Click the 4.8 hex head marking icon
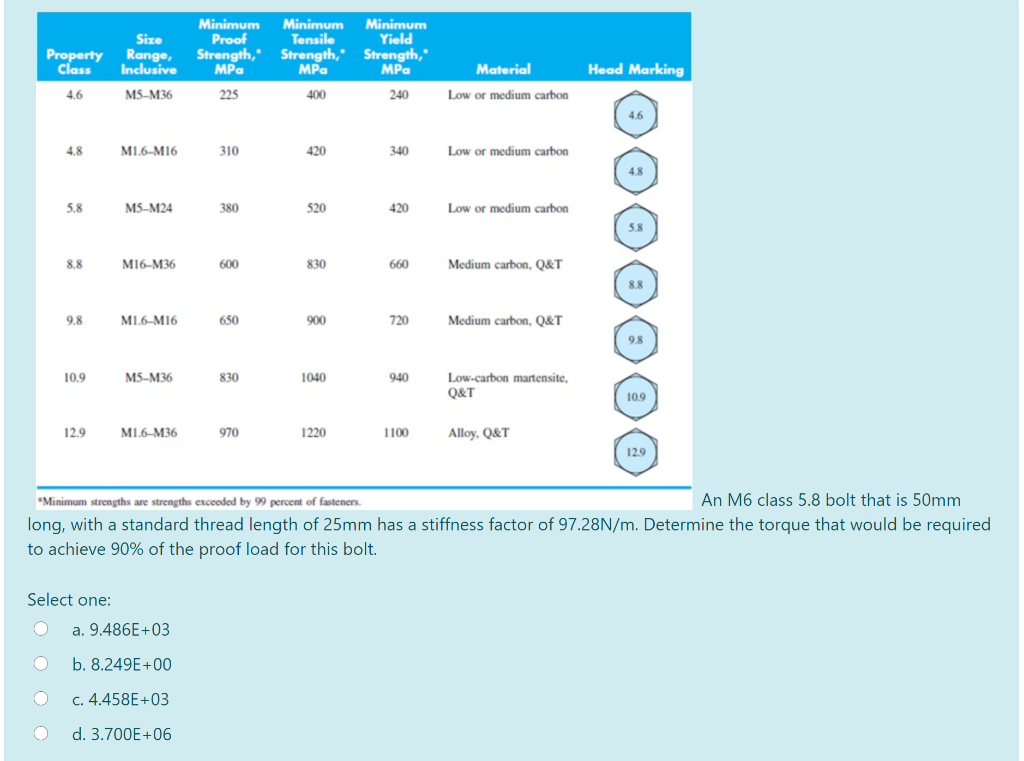The height and width of the screenshot is (761, 1024). pos(634,170)
